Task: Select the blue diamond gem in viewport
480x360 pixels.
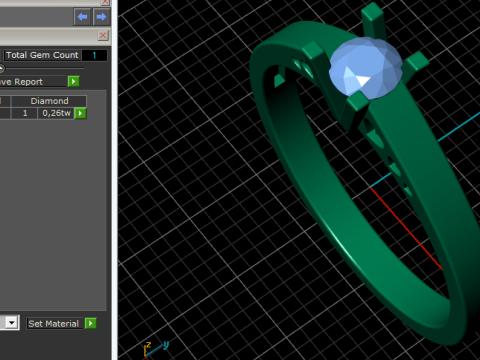Action: [365, 68]
